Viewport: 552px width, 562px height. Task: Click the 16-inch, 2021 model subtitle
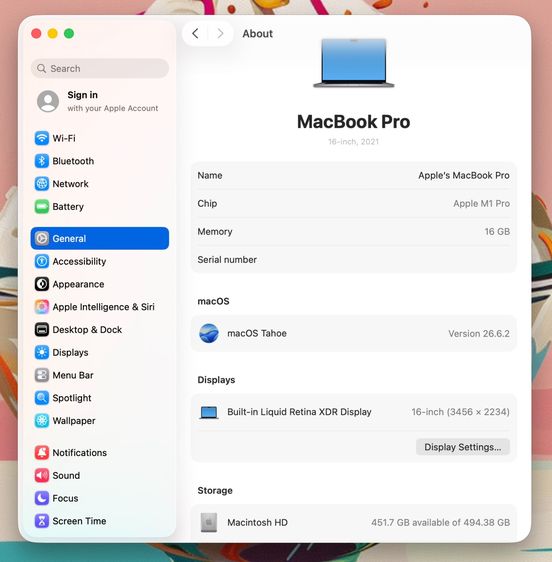coord(353,142)
